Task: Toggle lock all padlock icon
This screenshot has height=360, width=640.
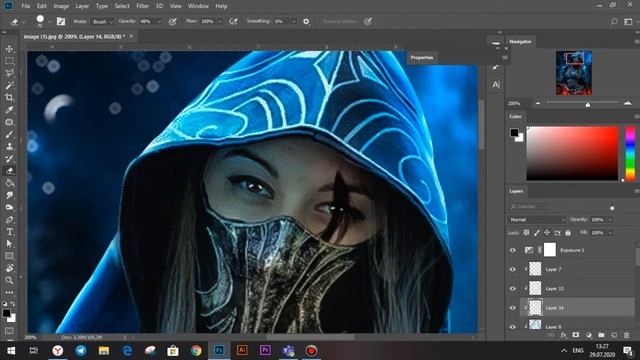Action: click(568, 233)
